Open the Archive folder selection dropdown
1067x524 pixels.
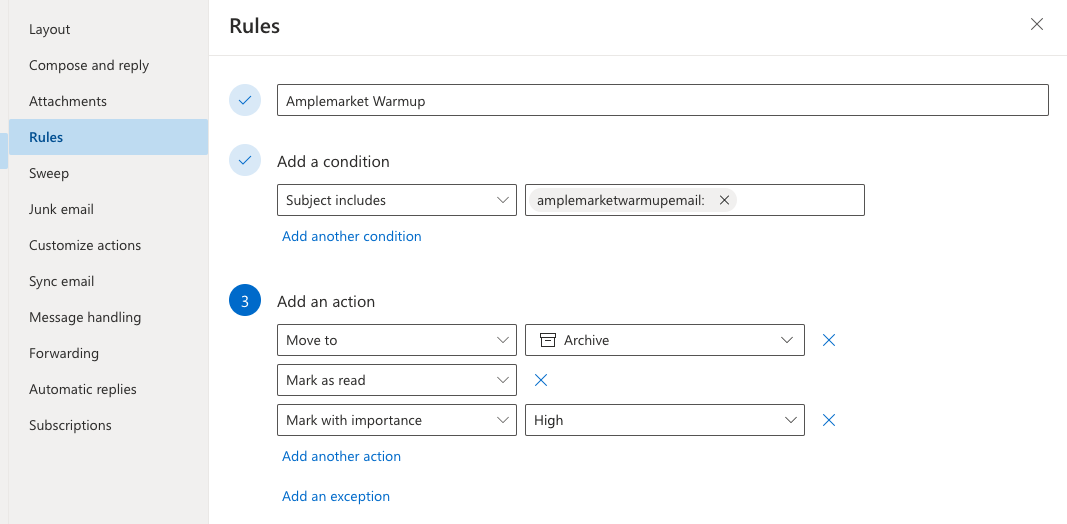pyautogui.click(x=665, y=340)
